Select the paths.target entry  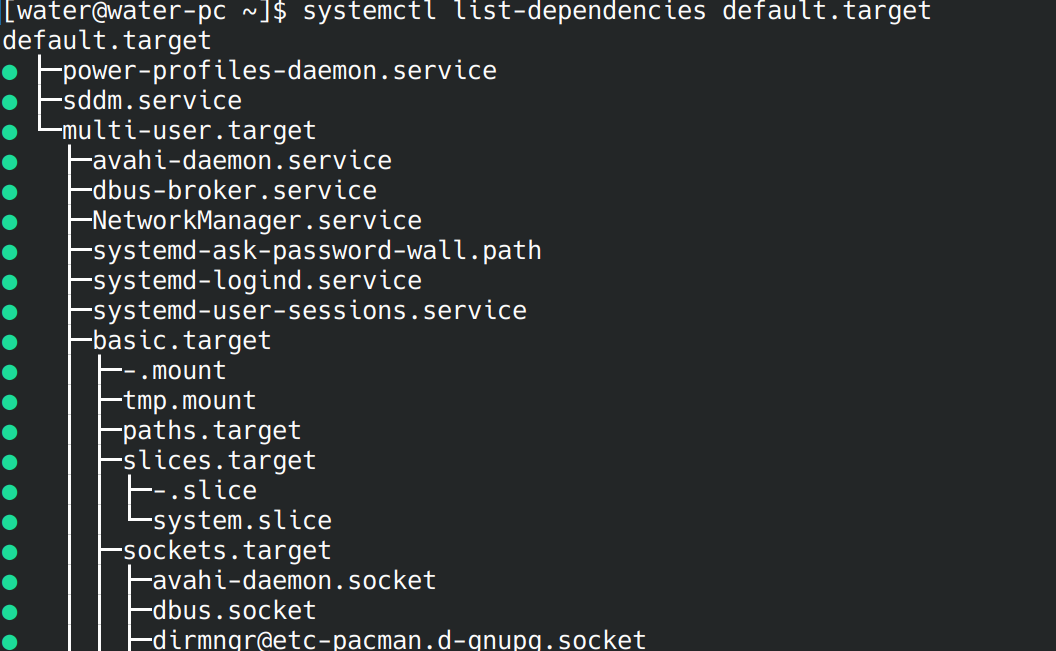click(x=211, y=431)
